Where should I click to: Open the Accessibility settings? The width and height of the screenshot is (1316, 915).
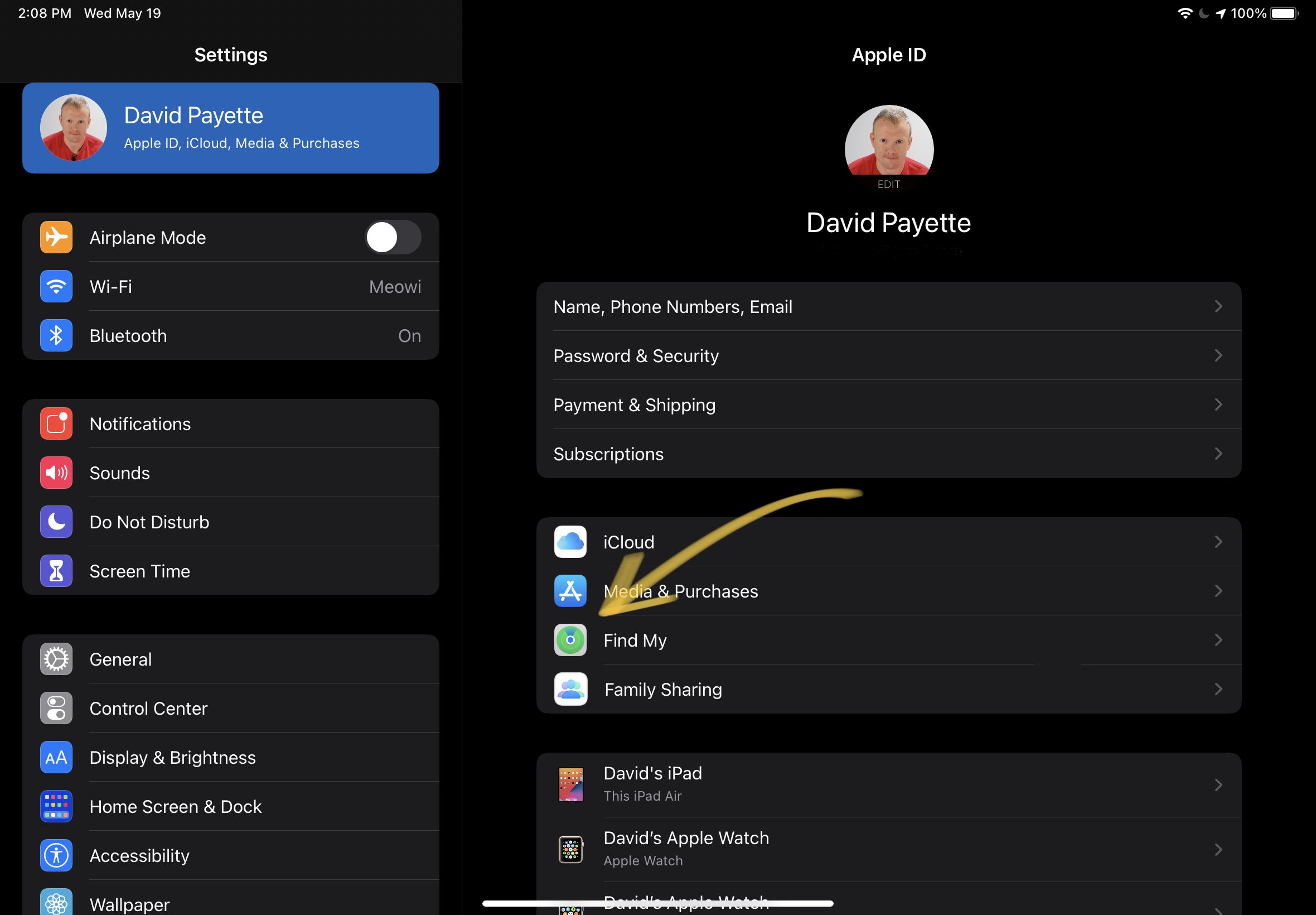point(231,855)
